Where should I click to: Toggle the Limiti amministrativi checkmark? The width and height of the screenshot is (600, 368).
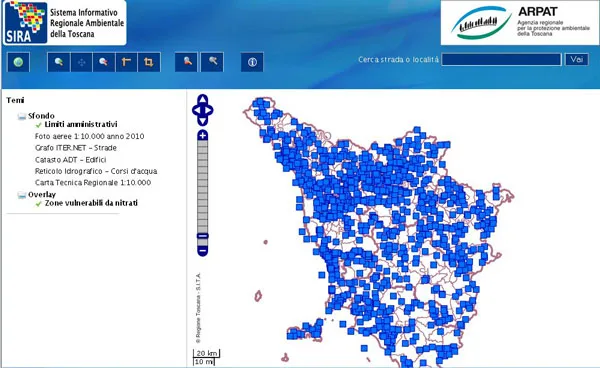(x=38, y=125)
